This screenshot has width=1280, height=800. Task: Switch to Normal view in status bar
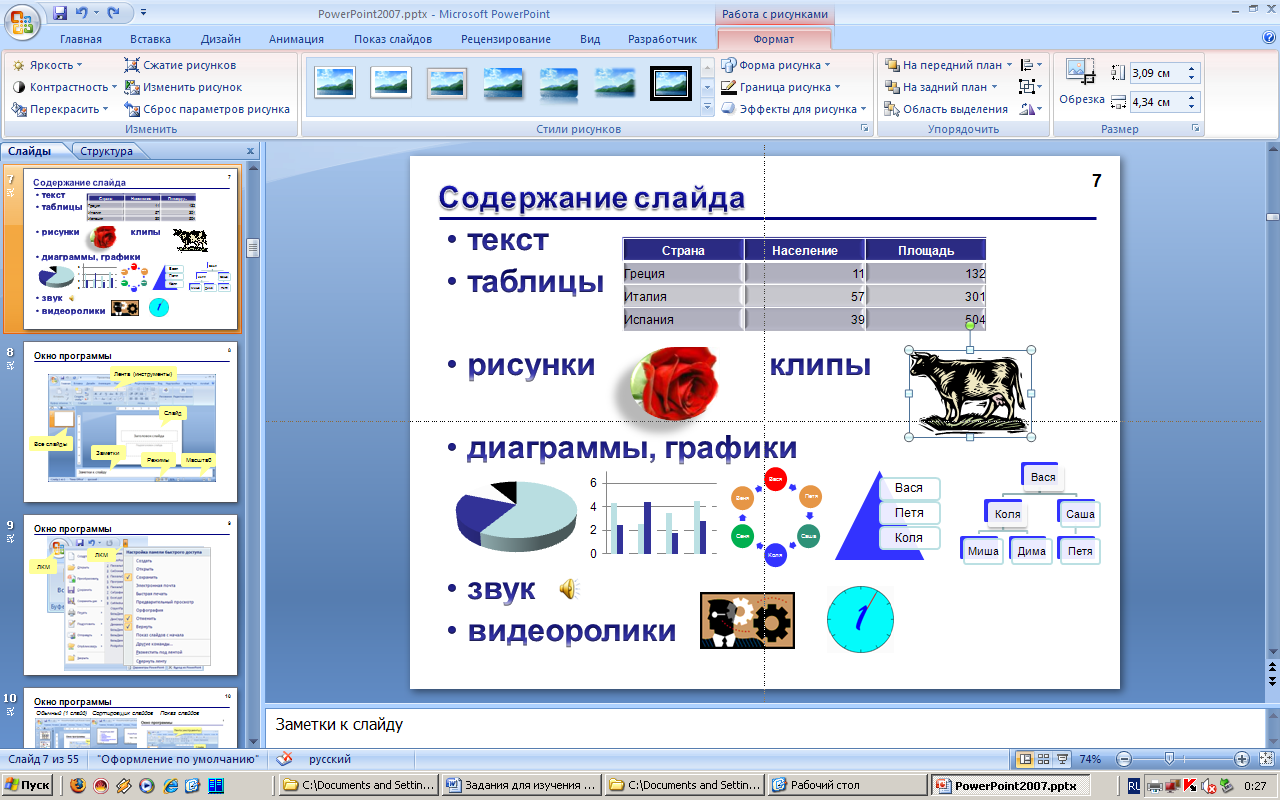[1024, 759]
